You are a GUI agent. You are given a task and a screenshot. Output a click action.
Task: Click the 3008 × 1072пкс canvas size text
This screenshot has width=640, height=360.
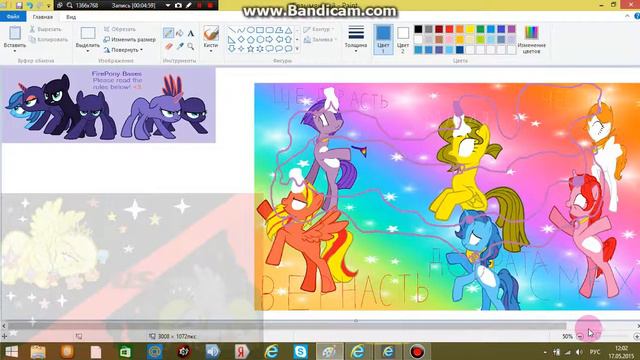coord(177,336)
